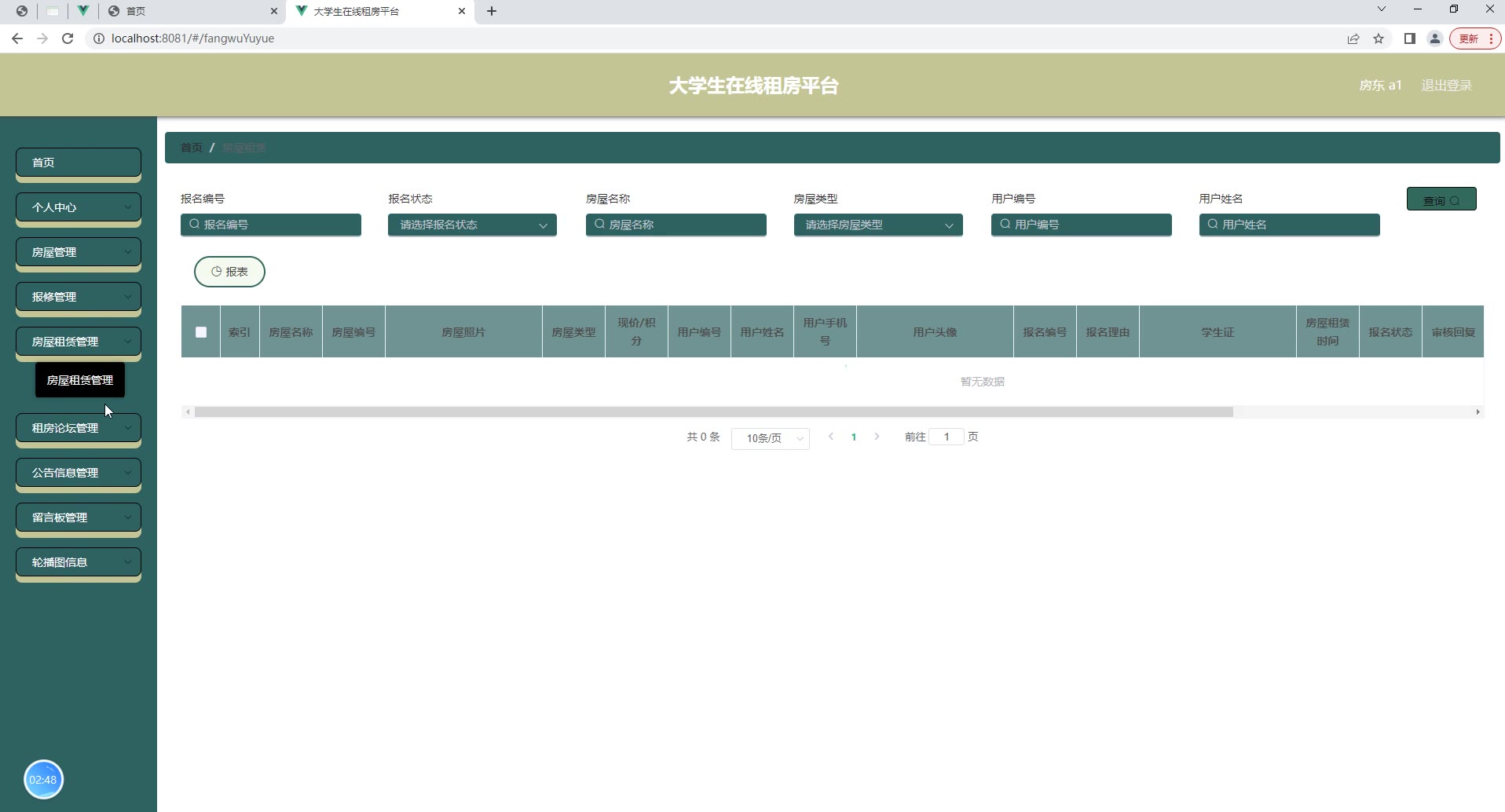Click the blue 02:48 timer circle
Screen dimensions: 1505x812
[x=43, y=780]
